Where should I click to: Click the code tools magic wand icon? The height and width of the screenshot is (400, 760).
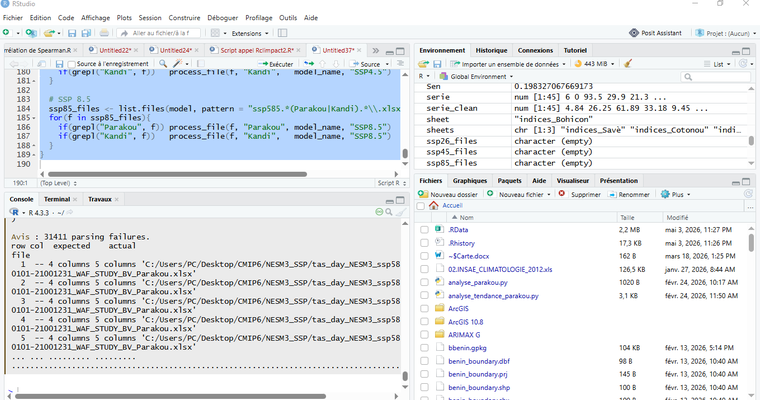[178, 64]
